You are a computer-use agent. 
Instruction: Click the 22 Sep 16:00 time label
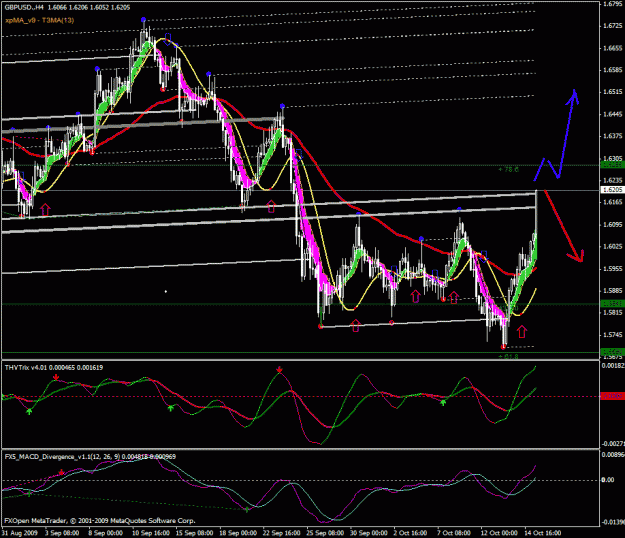(281, 533)
